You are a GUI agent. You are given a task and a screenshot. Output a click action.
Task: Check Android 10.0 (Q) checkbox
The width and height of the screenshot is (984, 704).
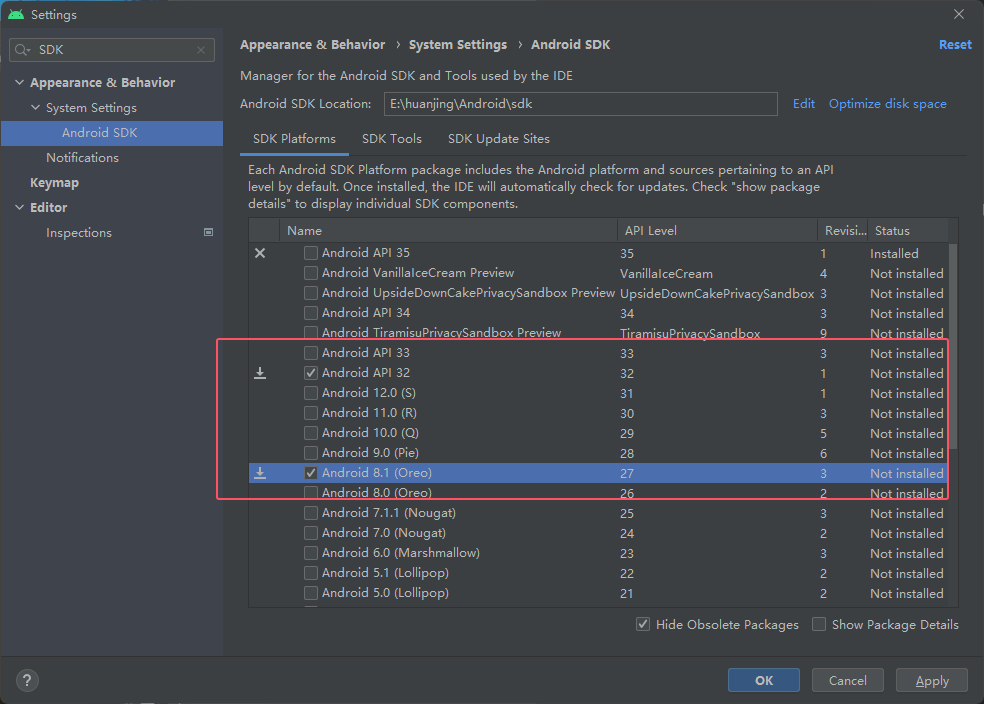coord(311,433)
